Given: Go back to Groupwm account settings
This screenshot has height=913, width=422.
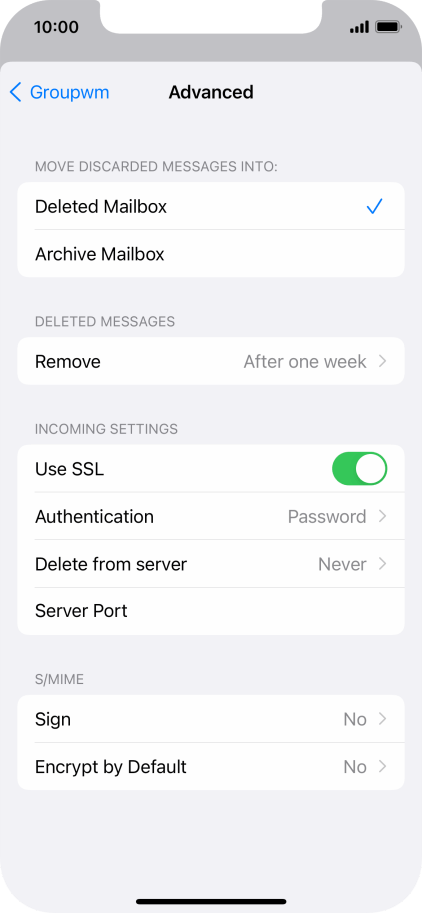Looking at the screenshot, I should pyautogui.click(x=59, y=92).
